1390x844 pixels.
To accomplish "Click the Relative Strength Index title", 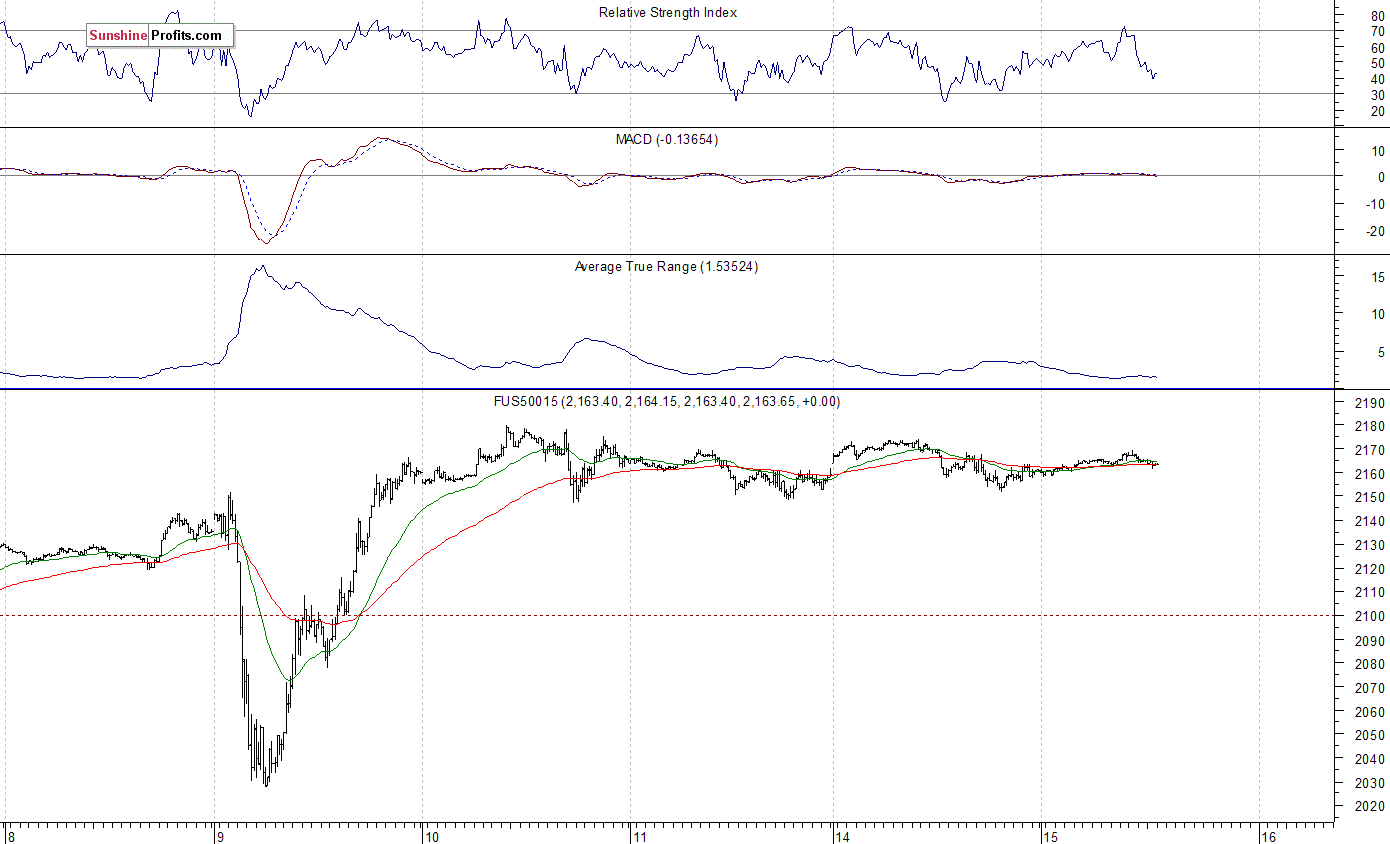I will (x=668, y=13).
